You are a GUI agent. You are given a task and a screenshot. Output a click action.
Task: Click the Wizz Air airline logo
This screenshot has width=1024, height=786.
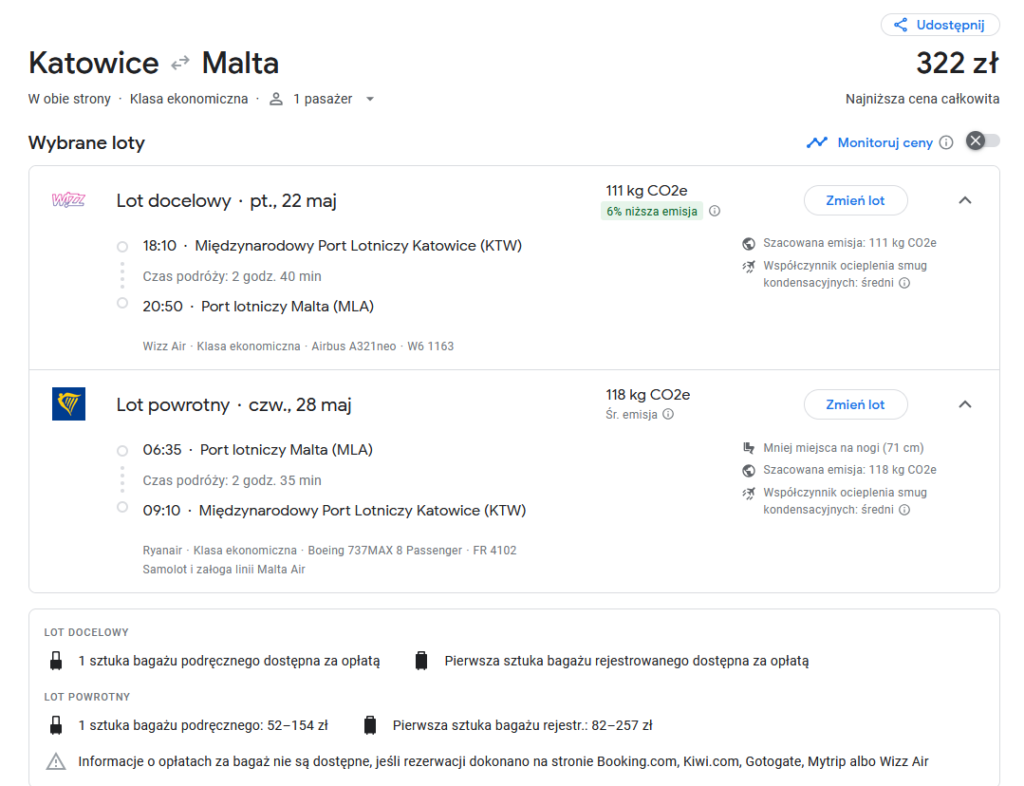tap(68, 200)
